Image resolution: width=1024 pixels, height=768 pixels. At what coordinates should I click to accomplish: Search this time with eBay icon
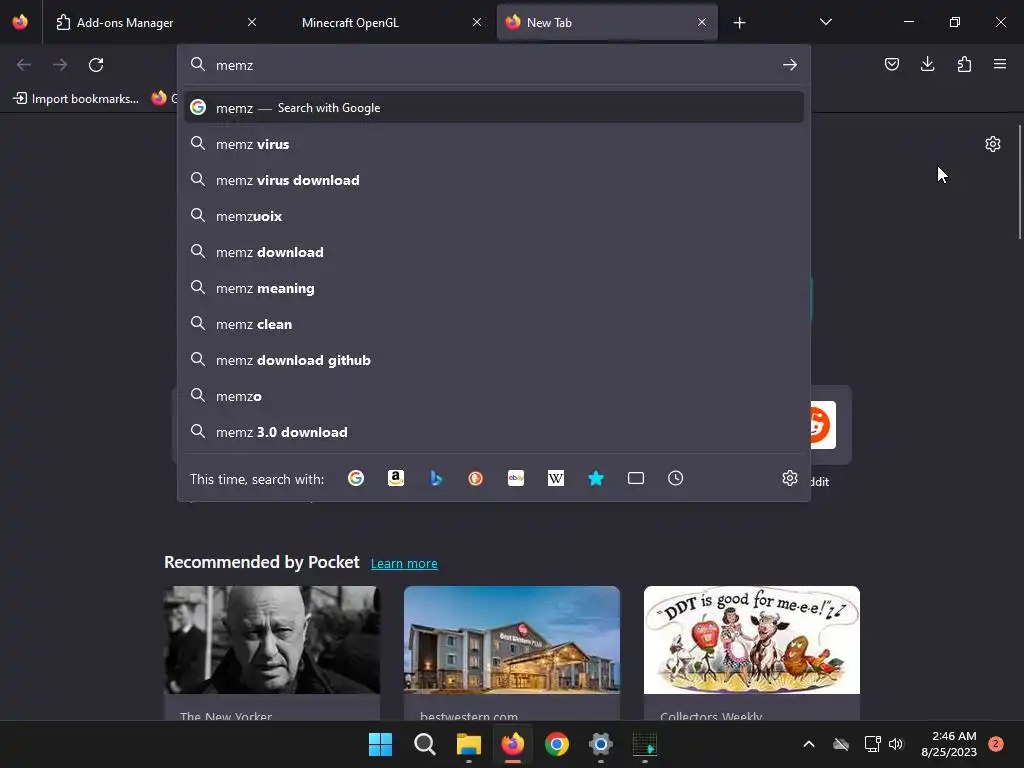coord(516,479)
